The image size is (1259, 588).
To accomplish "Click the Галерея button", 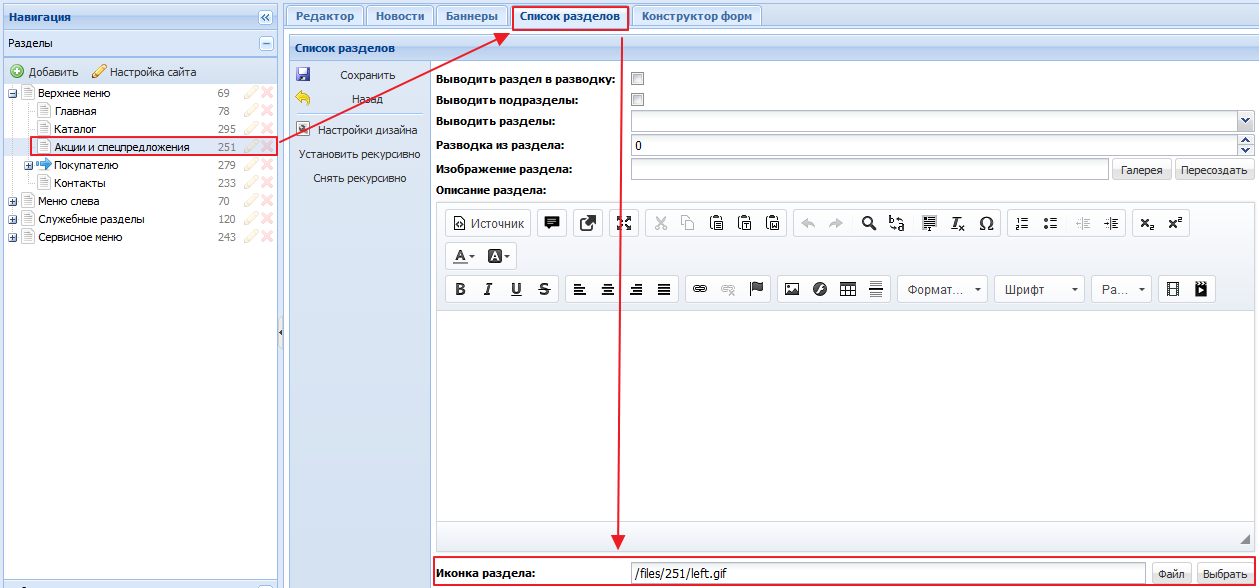I will 1141,170.
